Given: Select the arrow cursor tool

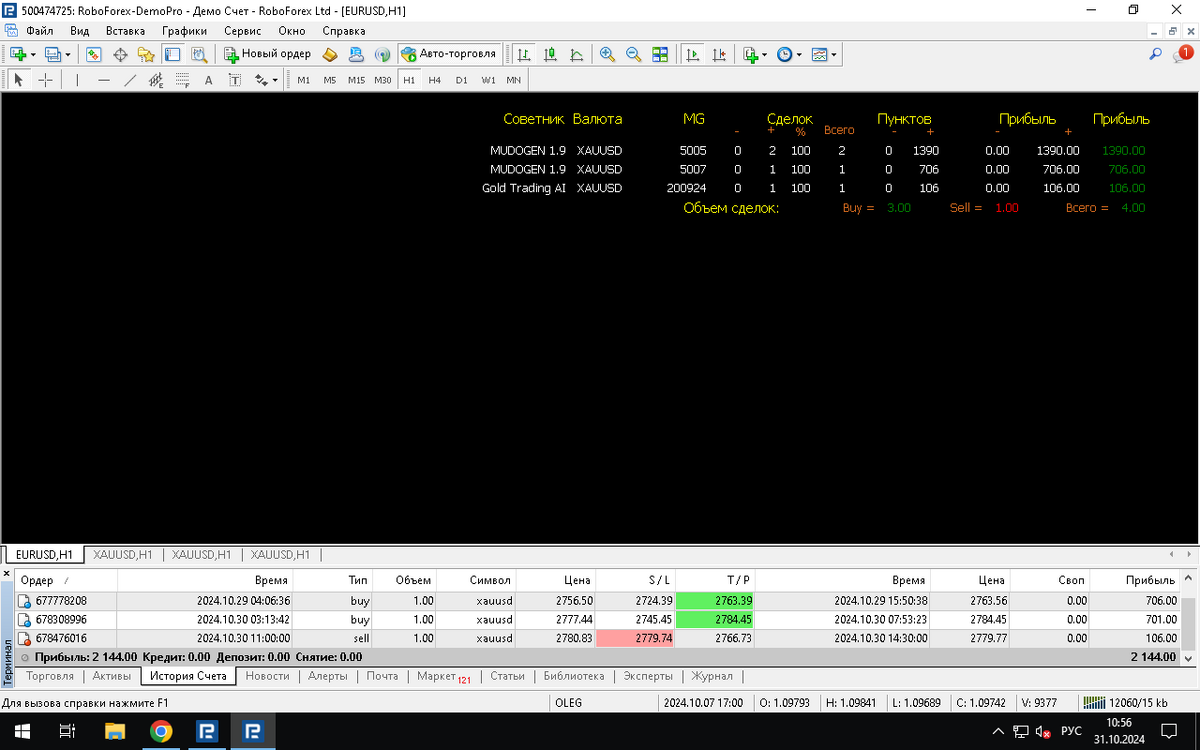Looking at the screenshot, I should coord(18,80).
